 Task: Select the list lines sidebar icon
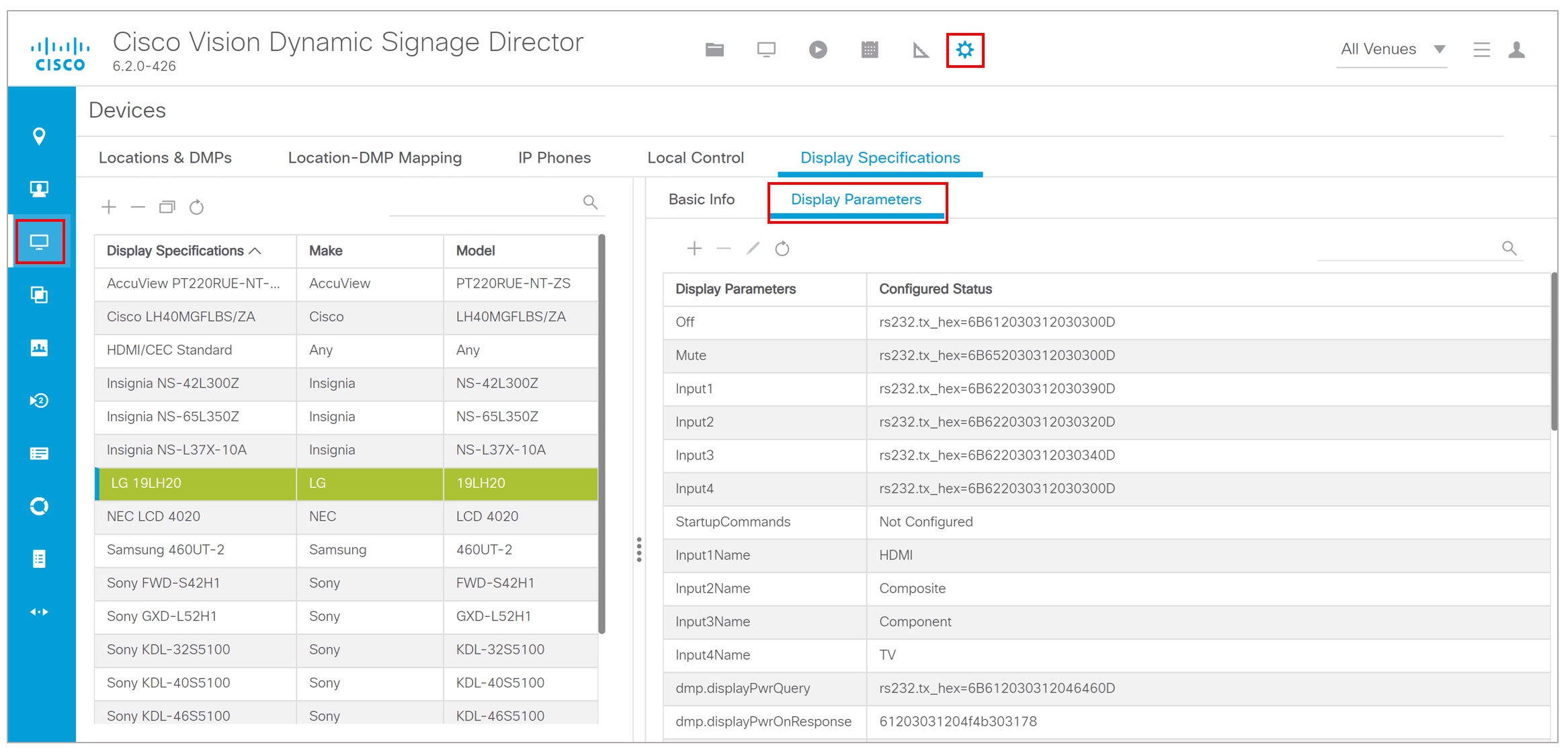pyautogui.click(x=40, y=454)
